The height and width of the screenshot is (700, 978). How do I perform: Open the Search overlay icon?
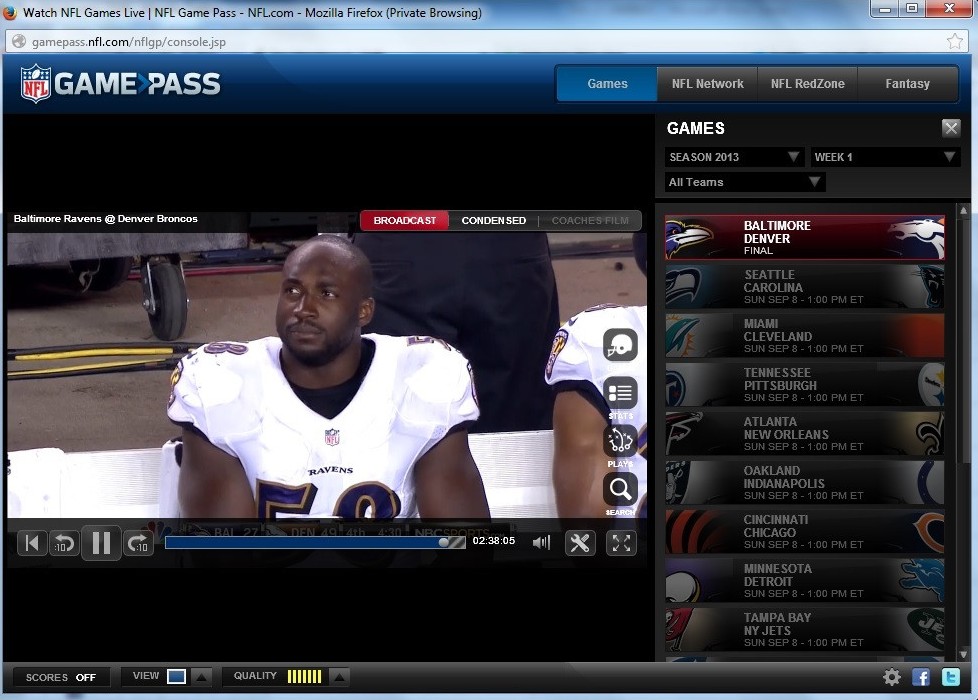pyautogui.click(x=620, y=489)
